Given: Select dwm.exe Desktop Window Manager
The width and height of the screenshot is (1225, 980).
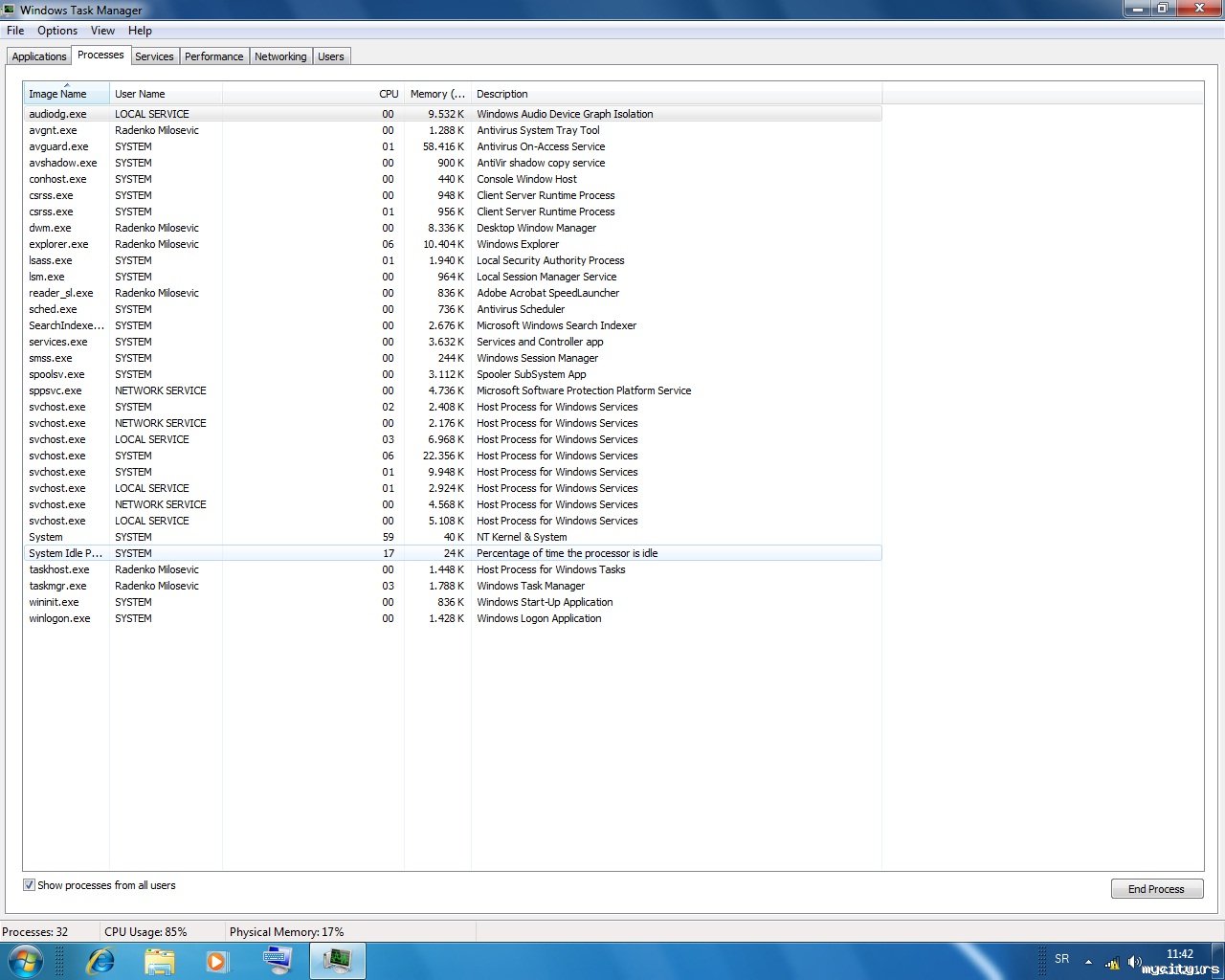Looking at the screenshot, I should [x=453, y=228].
